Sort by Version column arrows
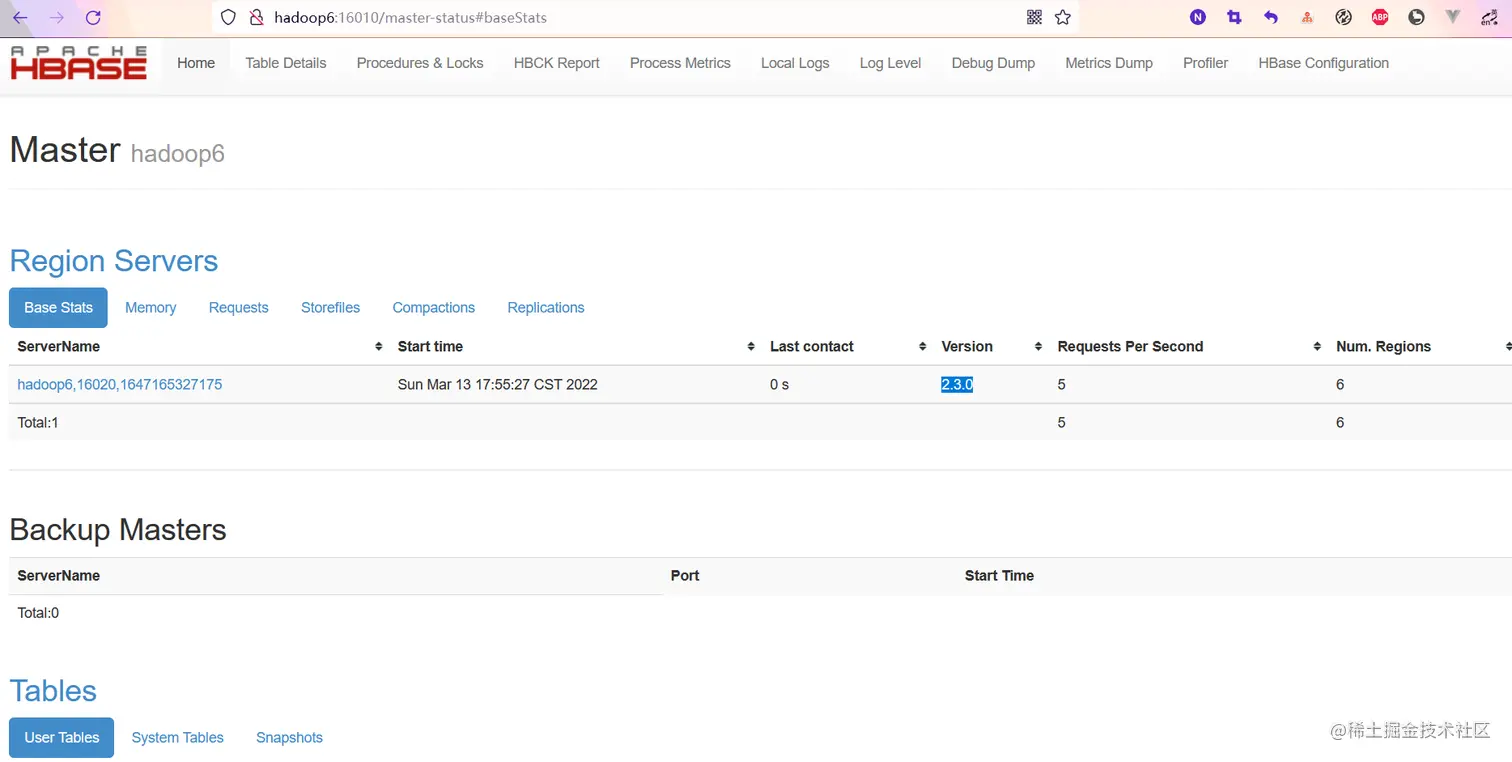The height and width of the screenshot is (762, 1512). [x=1039, y=346]
